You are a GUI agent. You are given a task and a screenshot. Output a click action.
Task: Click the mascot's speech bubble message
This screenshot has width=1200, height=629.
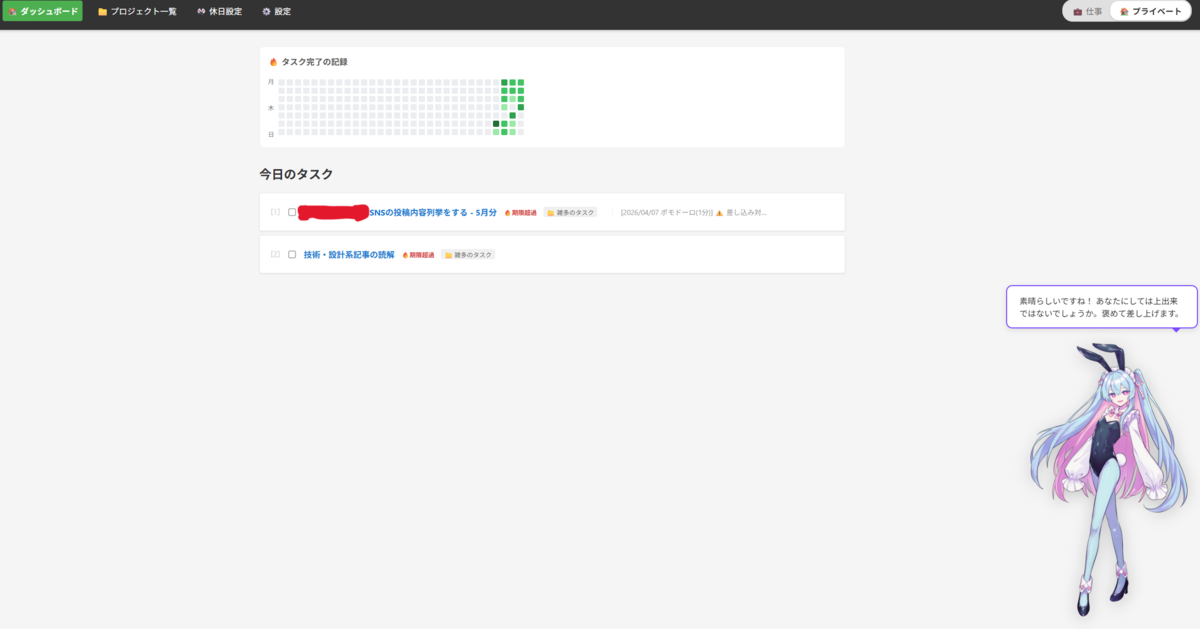(x=1101, y=306)
